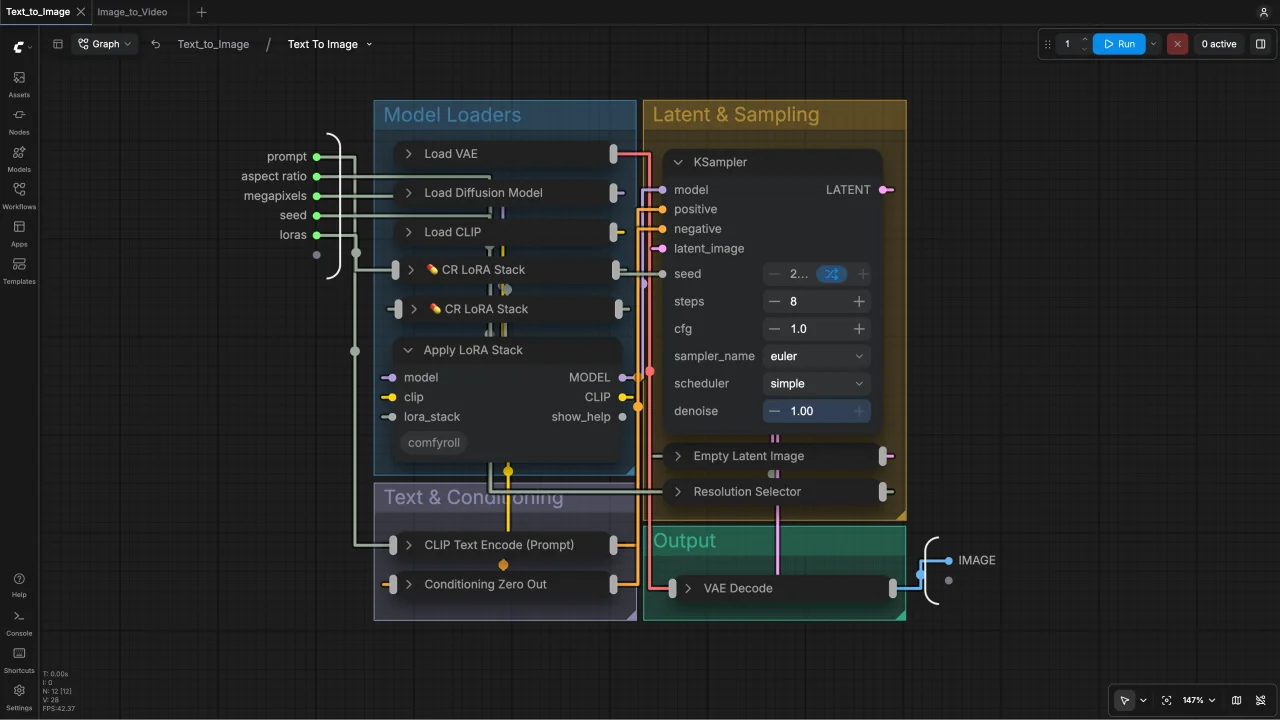Show keyboard Shortcuts panel

(x=19, y=660)
